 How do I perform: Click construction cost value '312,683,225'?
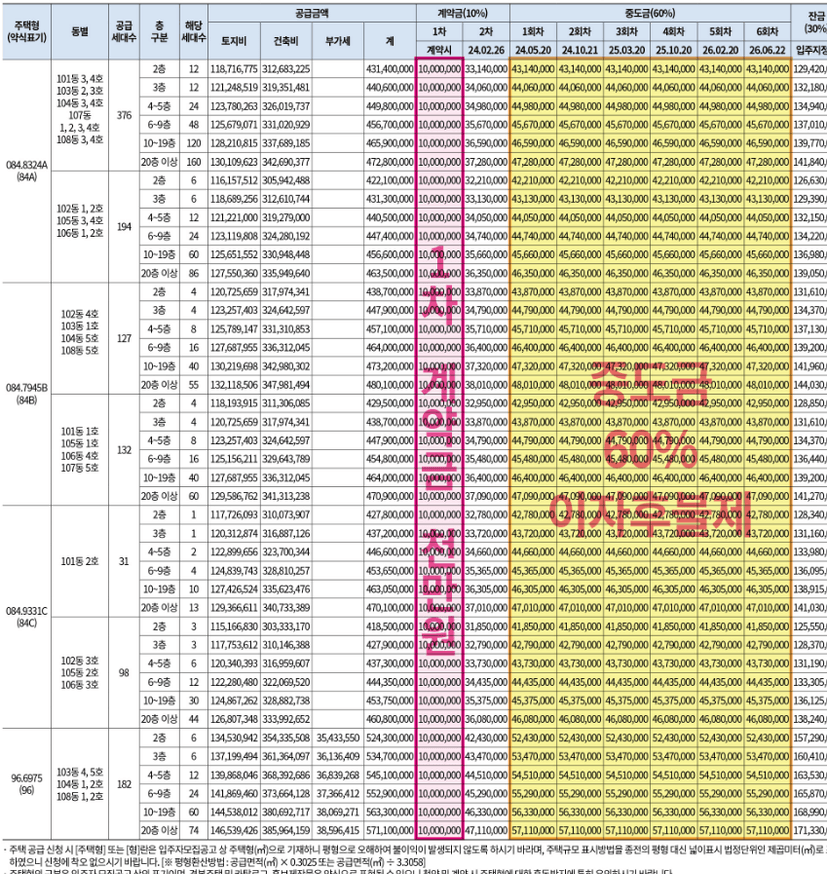click(x=286, y=69)
